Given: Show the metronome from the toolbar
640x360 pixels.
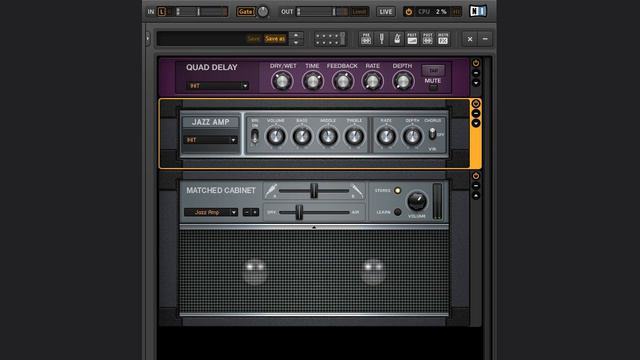Looking at the screenshot, I should [397, 39].
